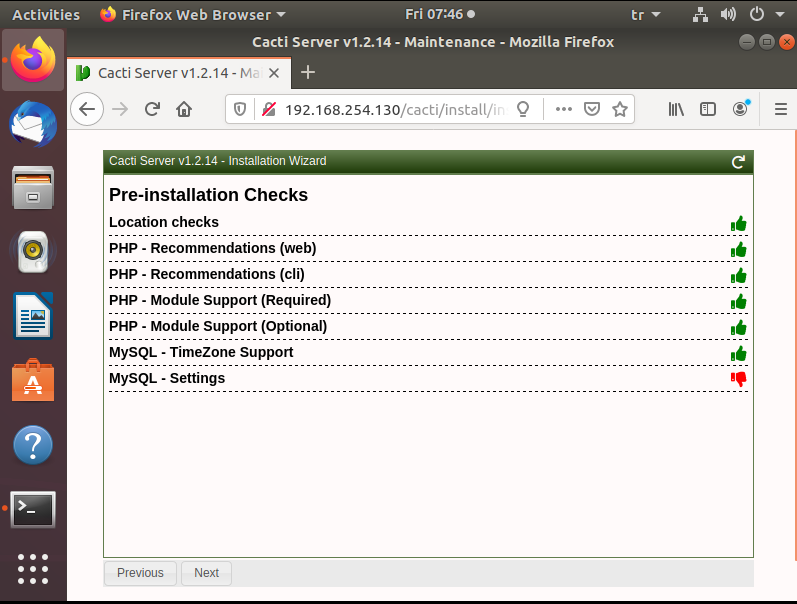Launch Rhythmbox from the dock
This screenshot has height=604, width=797.
point(33,251)
